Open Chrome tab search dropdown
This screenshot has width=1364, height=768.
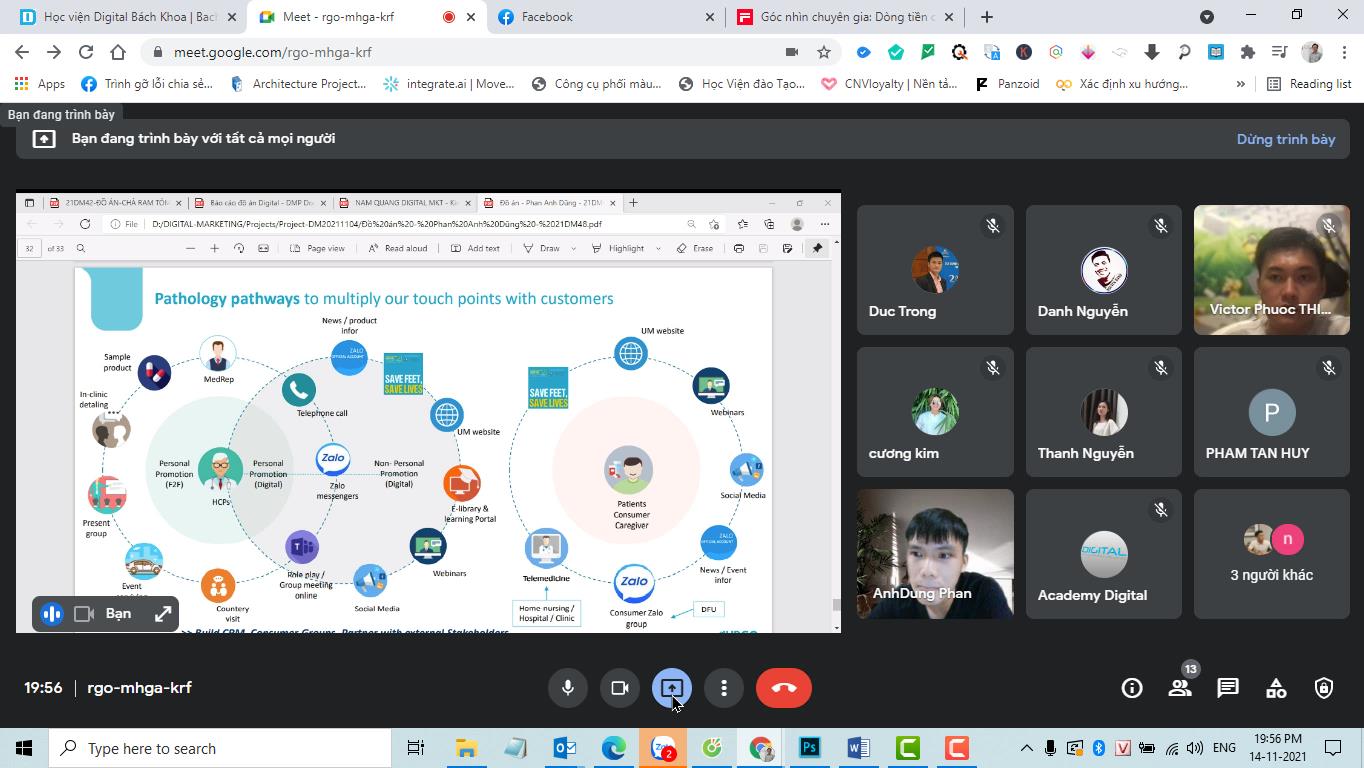(1207, 17)
